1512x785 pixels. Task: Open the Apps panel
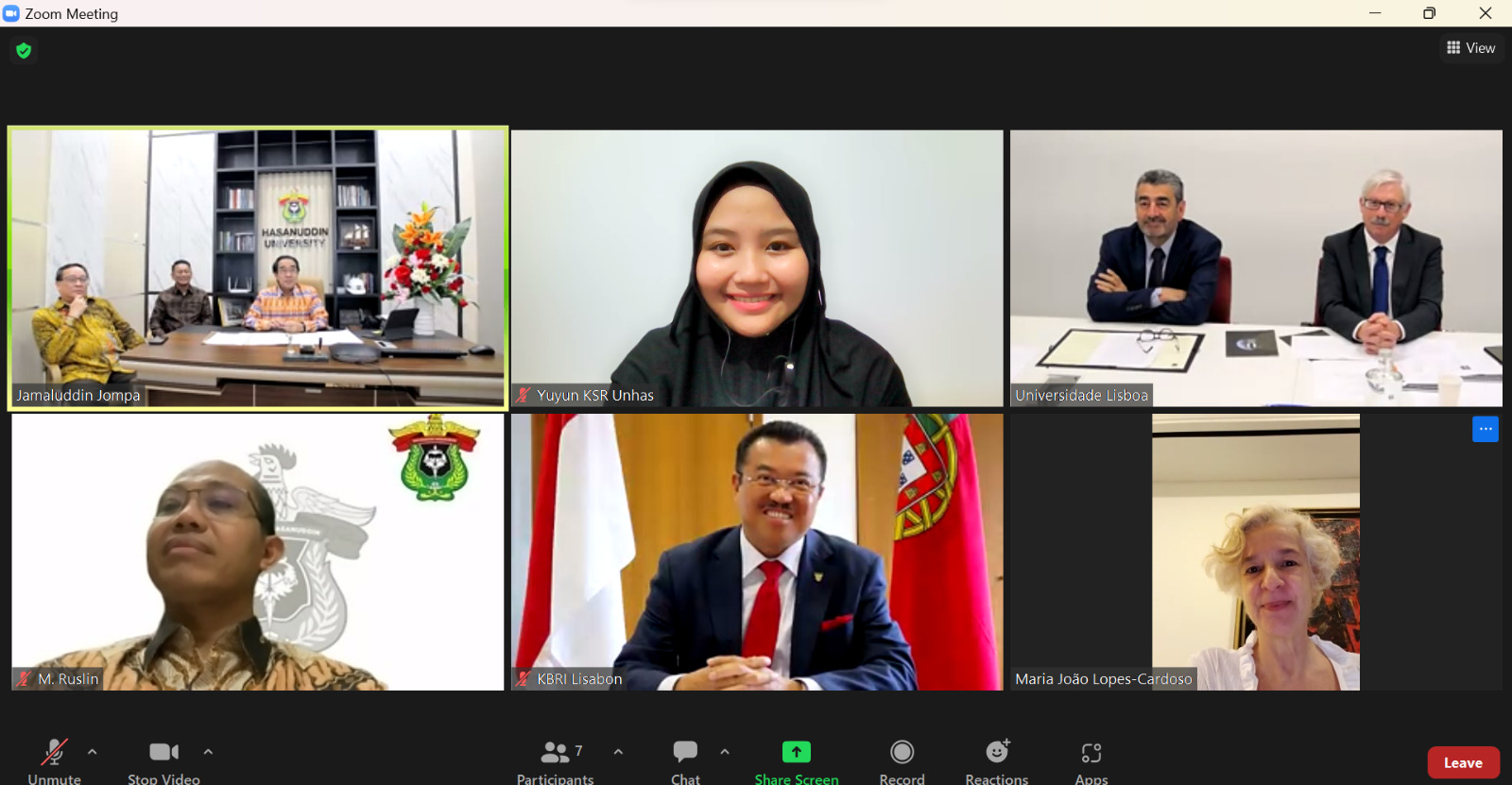click(1091, 760)
